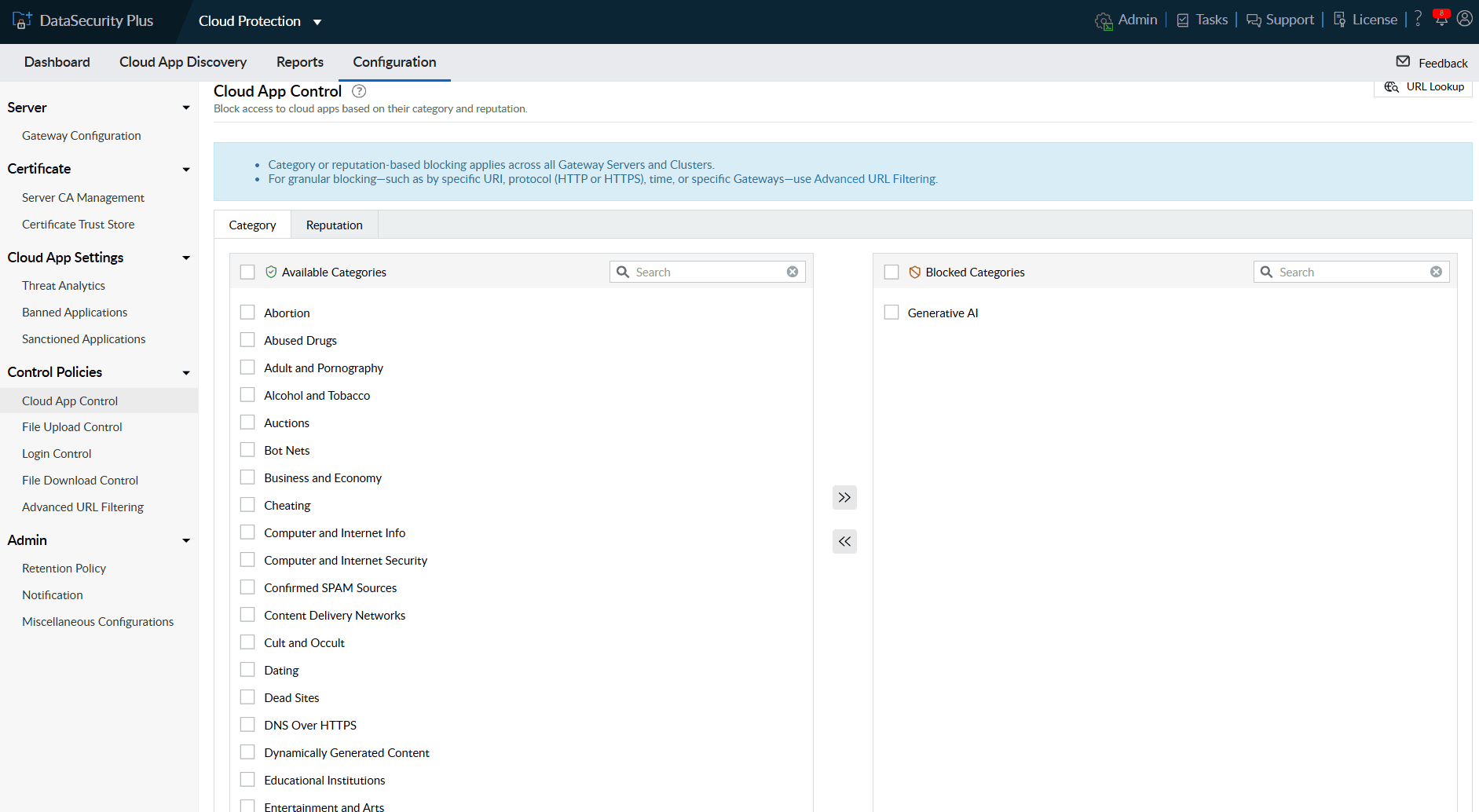
Task: Focus the Blocked Categories search box
Action: click(1351, 272)
